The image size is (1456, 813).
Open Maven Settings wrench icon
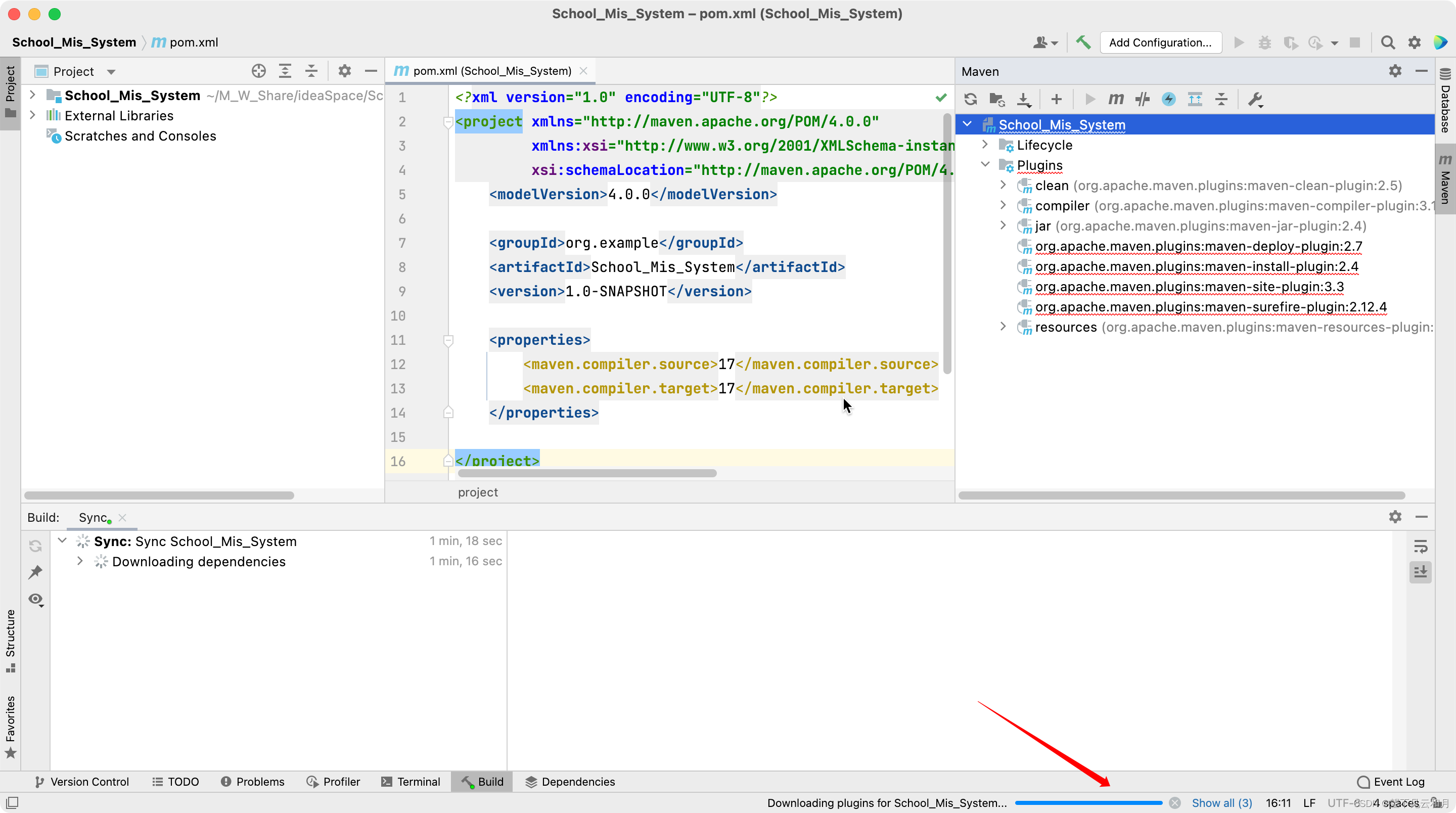click(1255, 100)
